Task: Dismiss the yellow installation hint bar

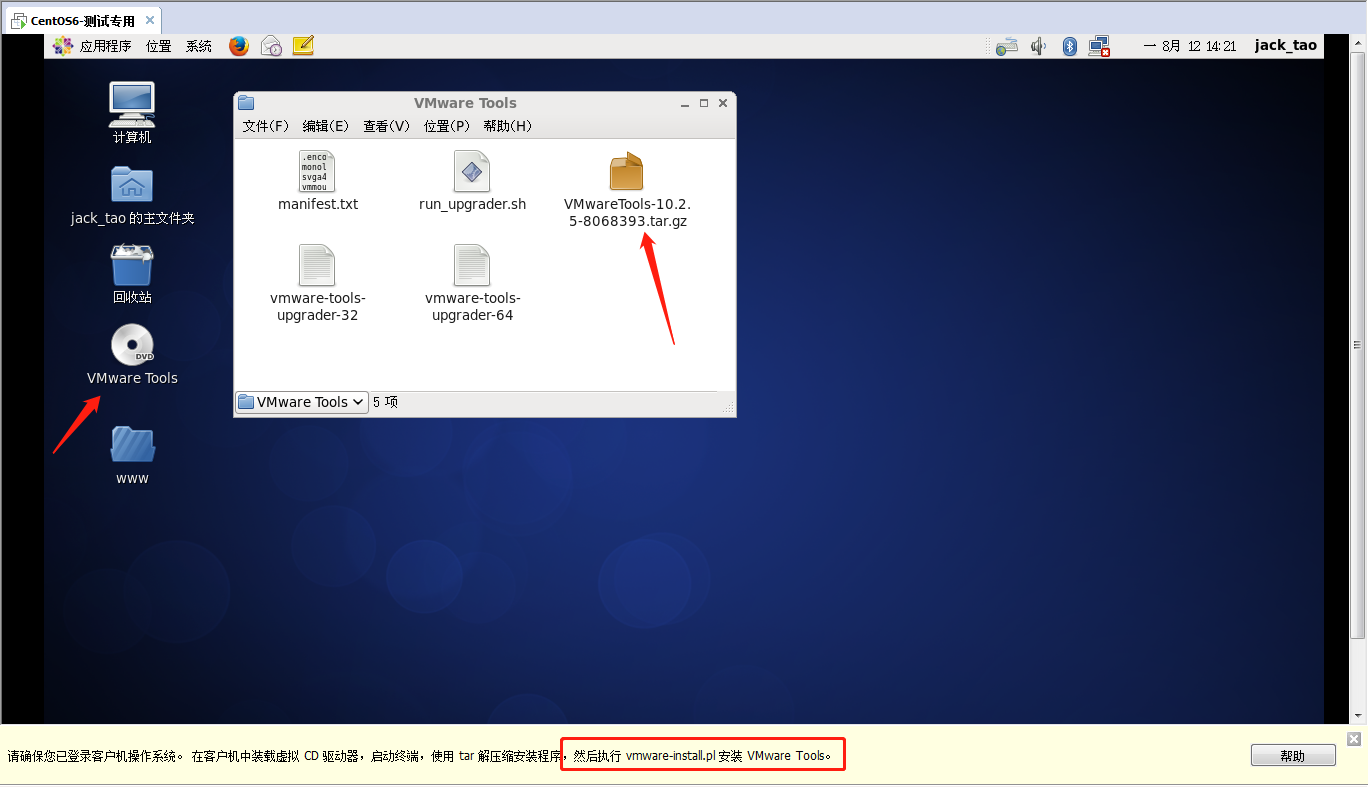Action: [1354, 739]
